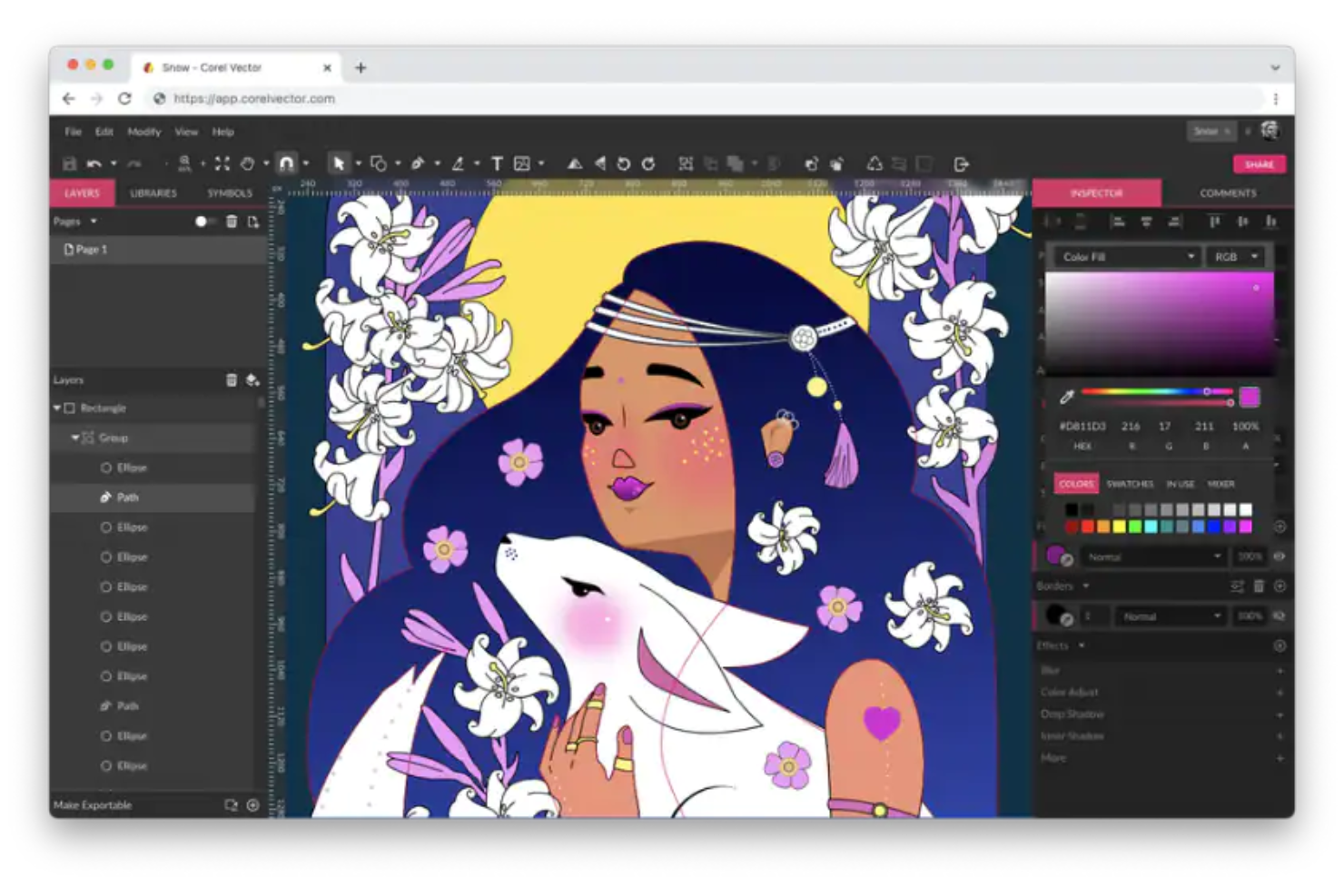Switch to the Comments tab
The image size is (1344, 896).
(x=1228, y=192)
